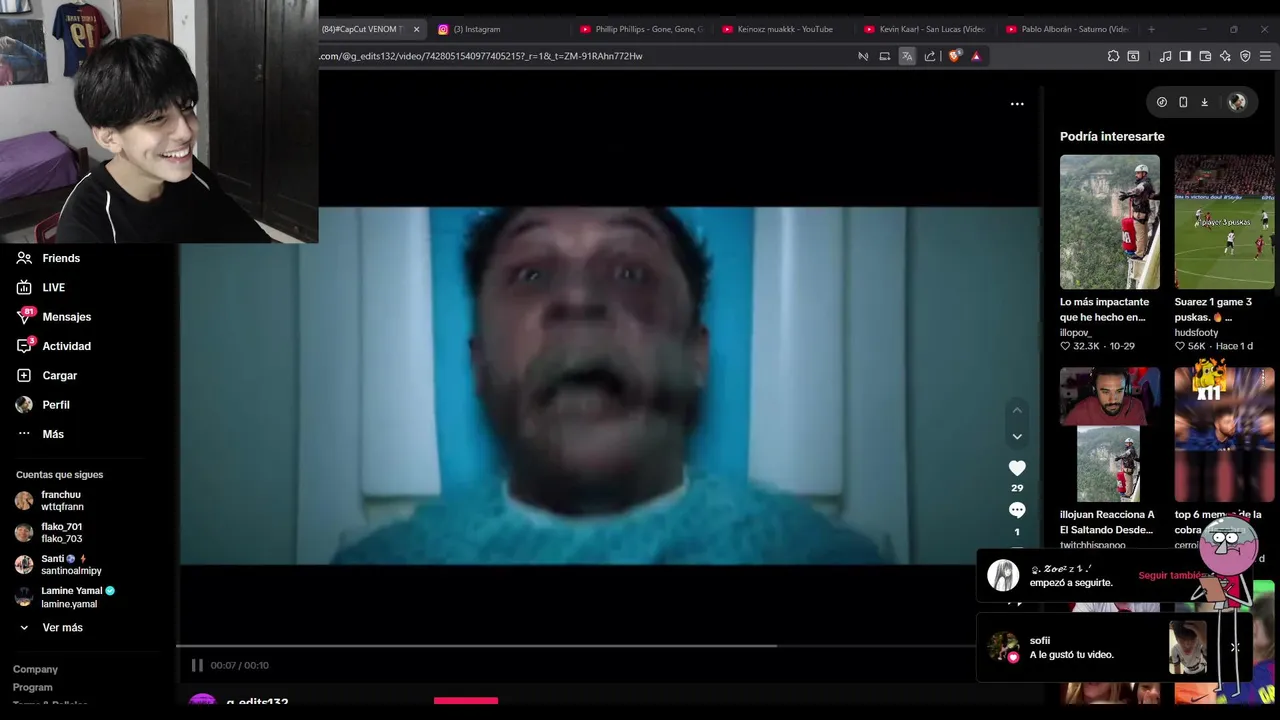Click the translate page icon in address bar
Image resolution: width=1280 pixels, height=720 pixels.
(x=907, y=56)
